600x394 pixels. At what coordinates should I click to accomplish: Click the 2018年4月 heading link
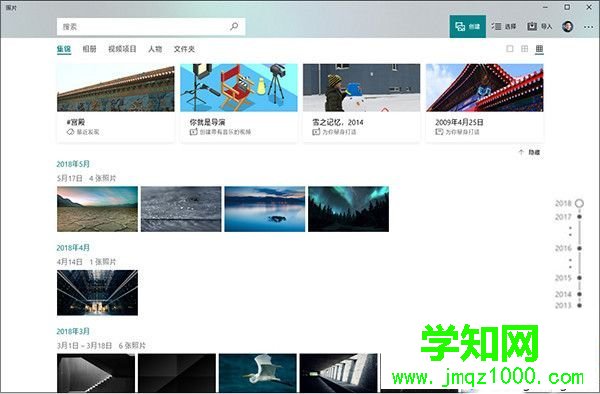tap(73, 248)
